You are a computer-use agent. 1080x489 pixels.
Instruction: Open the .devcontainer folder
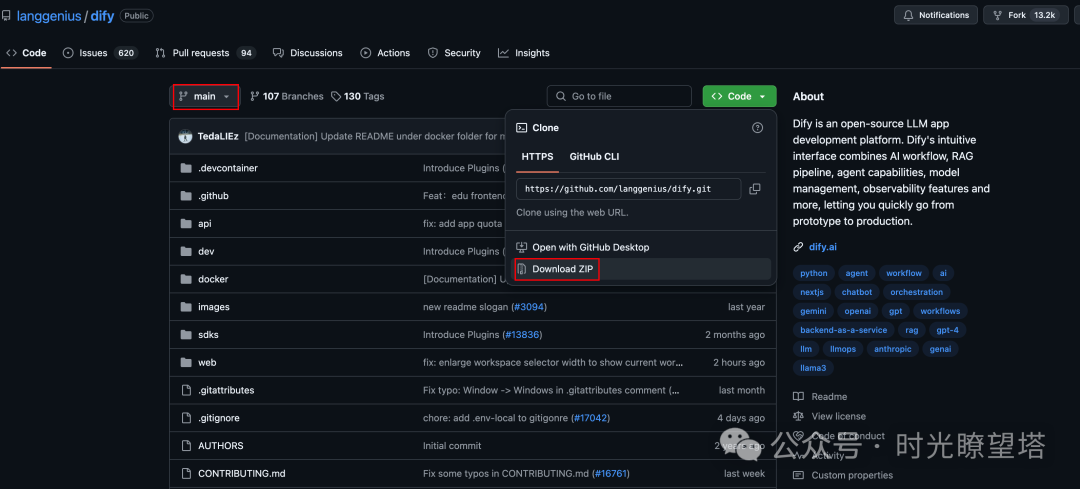click(x=228, y=168)
